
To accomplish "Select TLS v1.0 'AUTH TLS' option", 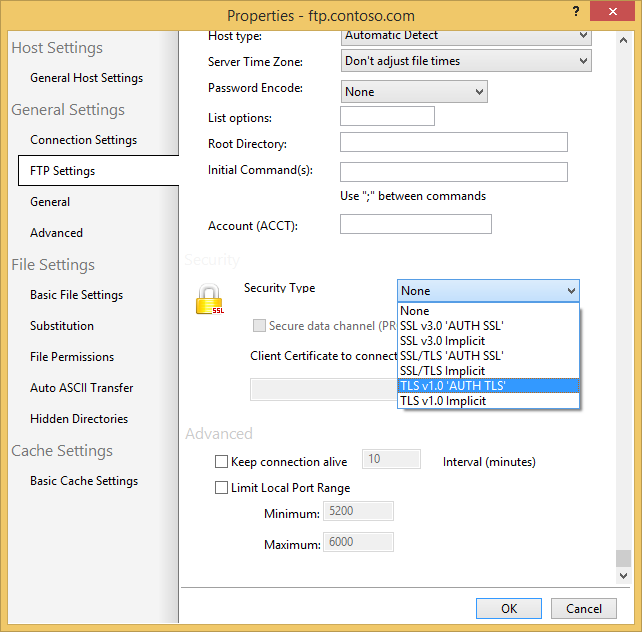I will tap(488, 386).
